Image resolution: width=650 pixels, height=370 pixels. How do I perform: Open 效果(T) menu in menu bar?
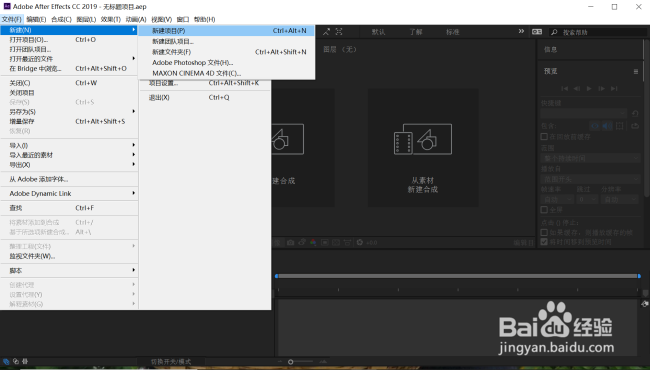pos(111,19)
